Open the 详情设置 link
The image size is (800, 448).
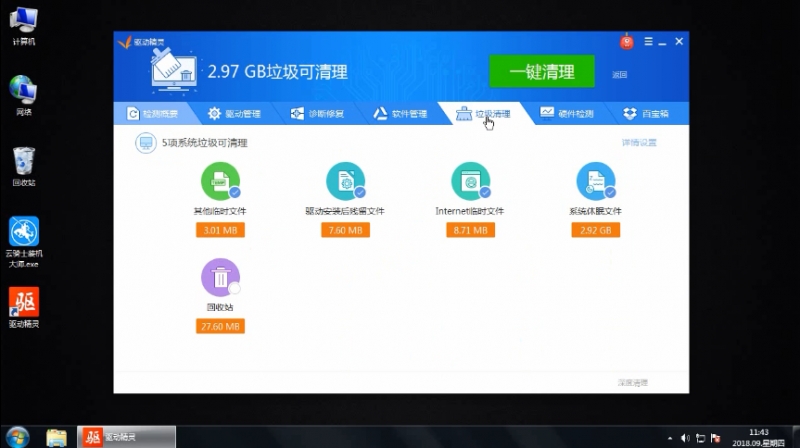click(639, 142)
